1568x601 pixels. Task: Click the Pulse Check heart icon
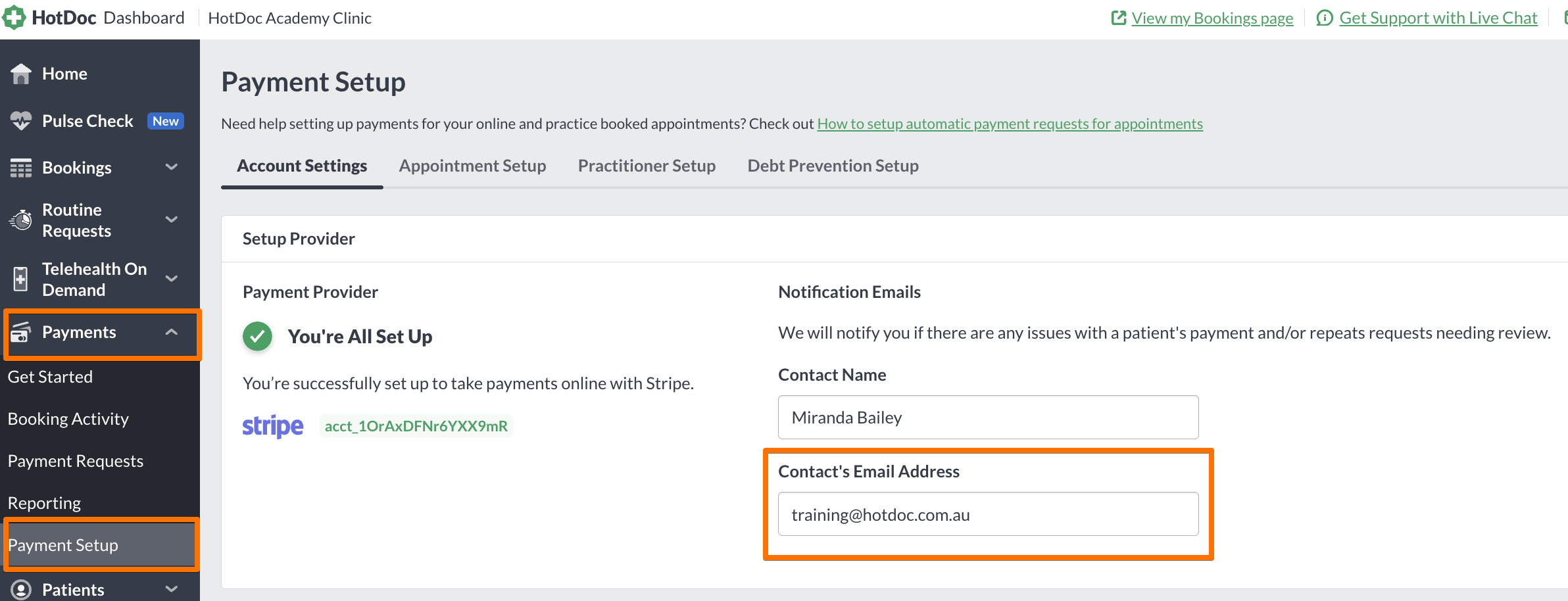pos(21,121)
